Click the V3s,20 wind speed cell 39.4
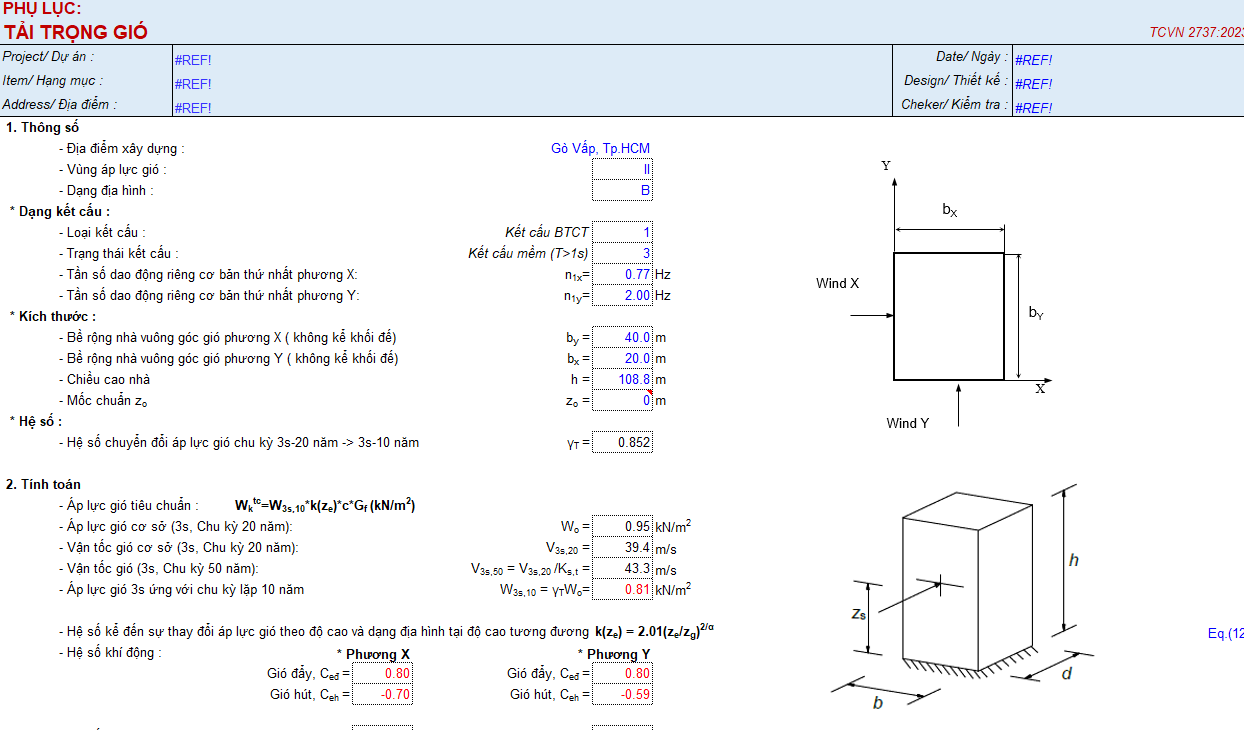Screen dimensions: 1244x731 (622, 548)
